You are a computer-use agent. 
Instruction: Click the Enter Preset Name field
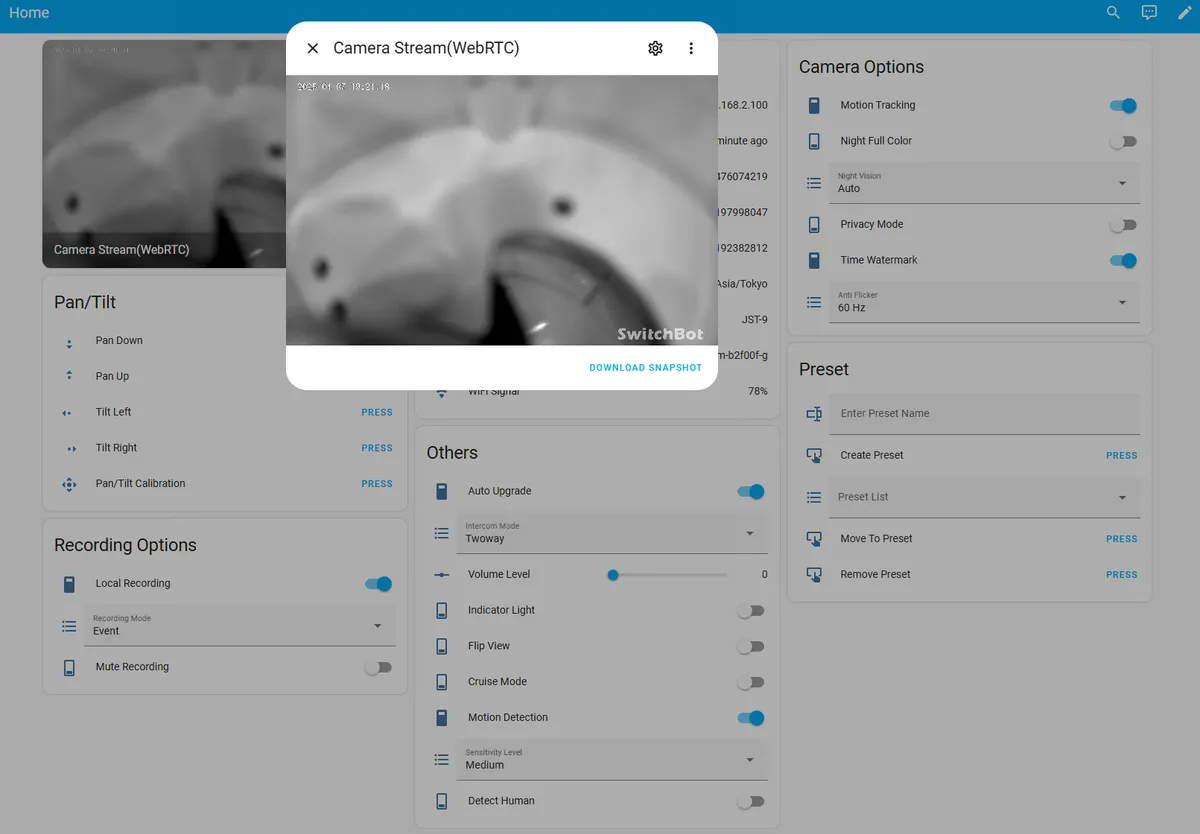pyautogui.click(x=984, y=413)
